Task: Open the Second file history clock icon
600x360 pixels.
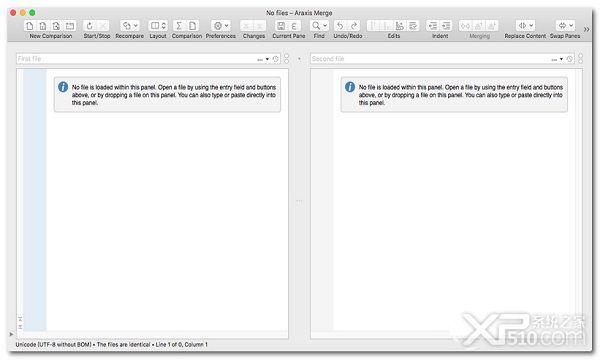Action: (569, 59)
